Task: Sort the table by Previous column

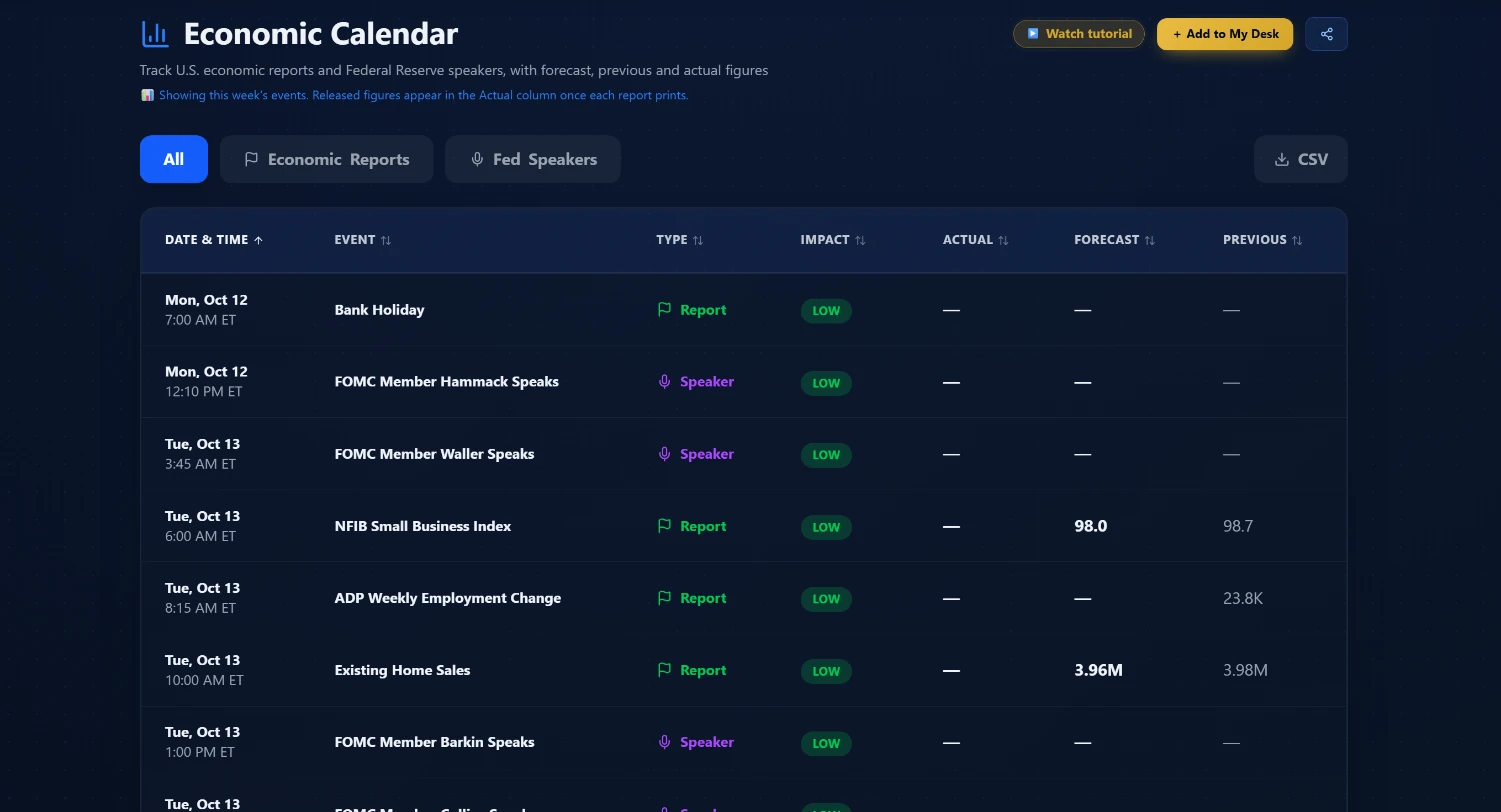Action: [x=1263, y=240]
